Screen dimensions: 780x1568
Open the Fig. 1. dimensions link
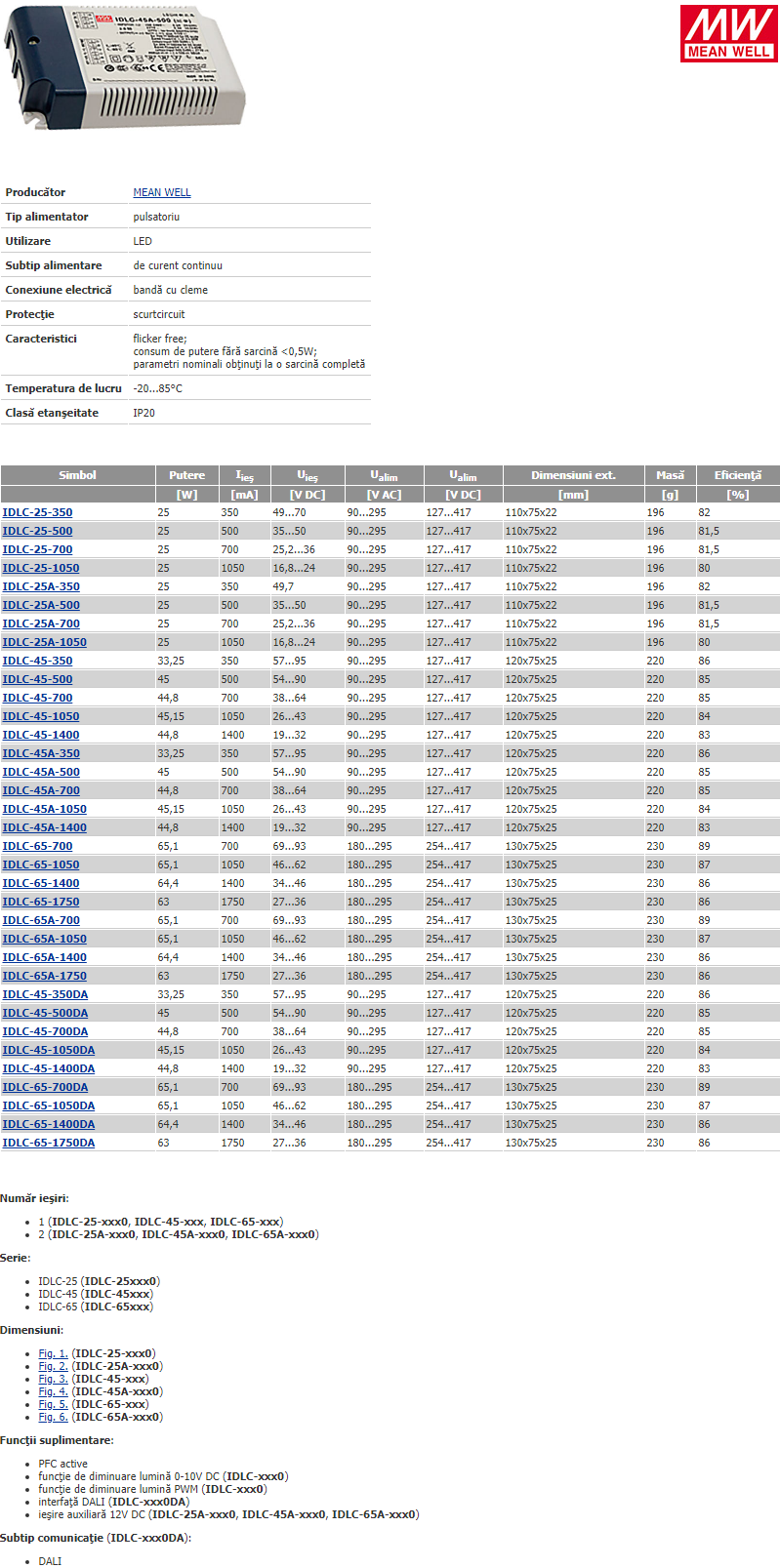pos(53,1353)
